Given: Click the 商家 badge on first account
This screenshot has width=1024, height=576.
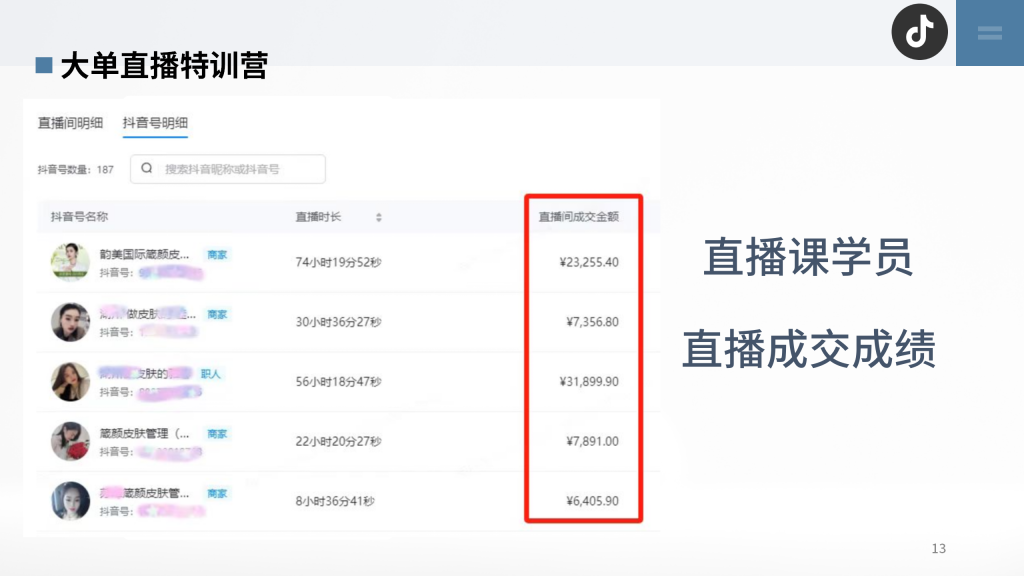Looking at the screenshot, I should 219,254.
